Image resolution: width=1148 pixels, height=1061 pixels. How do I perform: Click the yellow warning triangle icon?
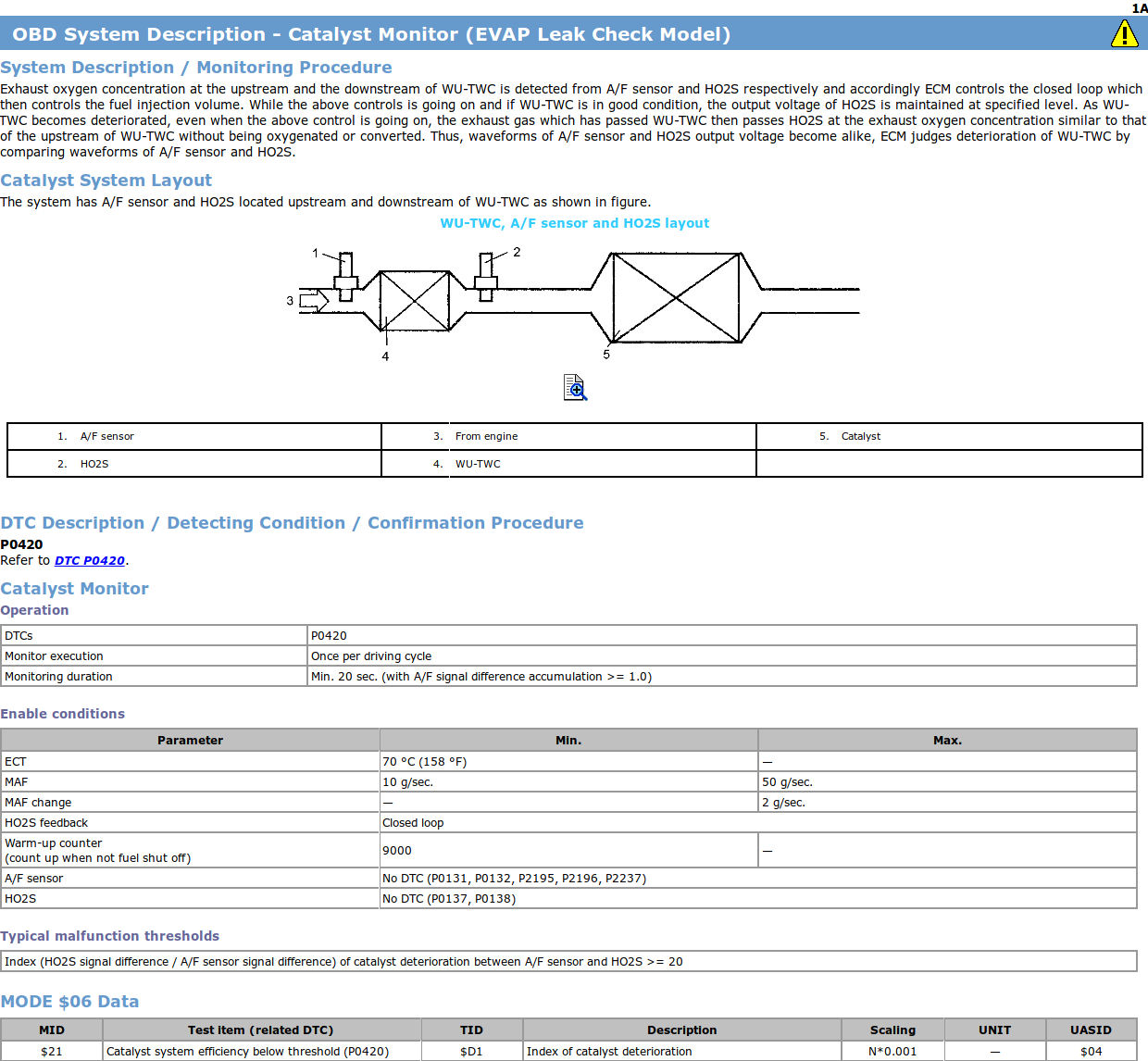click(x=1124, y=34)
